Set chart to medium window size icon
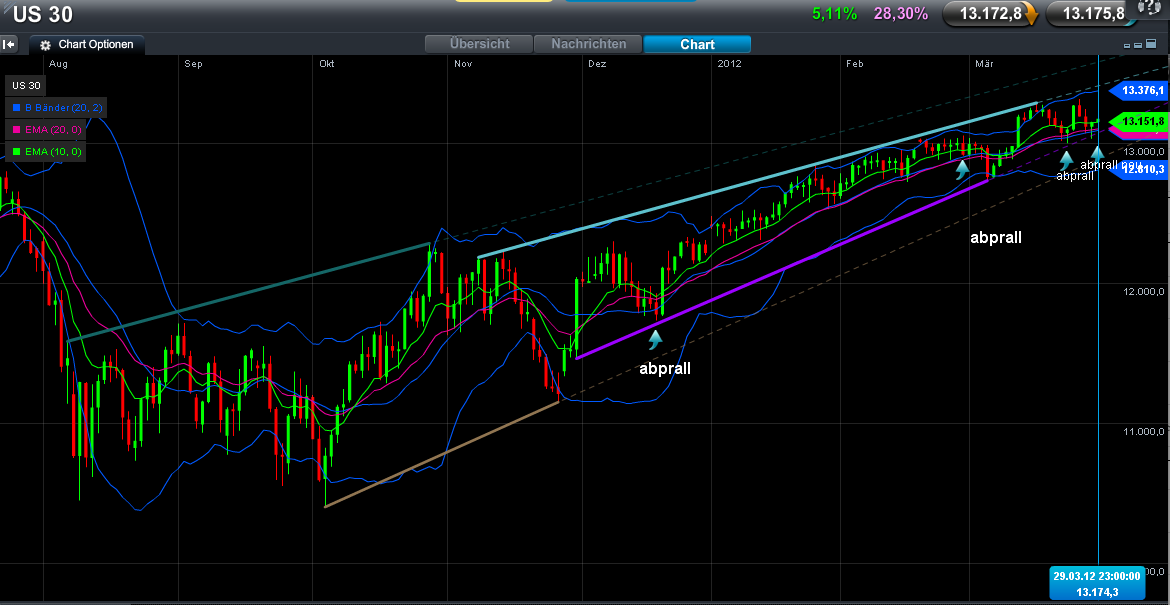This screenshot has width=1170, height=605. click(1139, 46)
